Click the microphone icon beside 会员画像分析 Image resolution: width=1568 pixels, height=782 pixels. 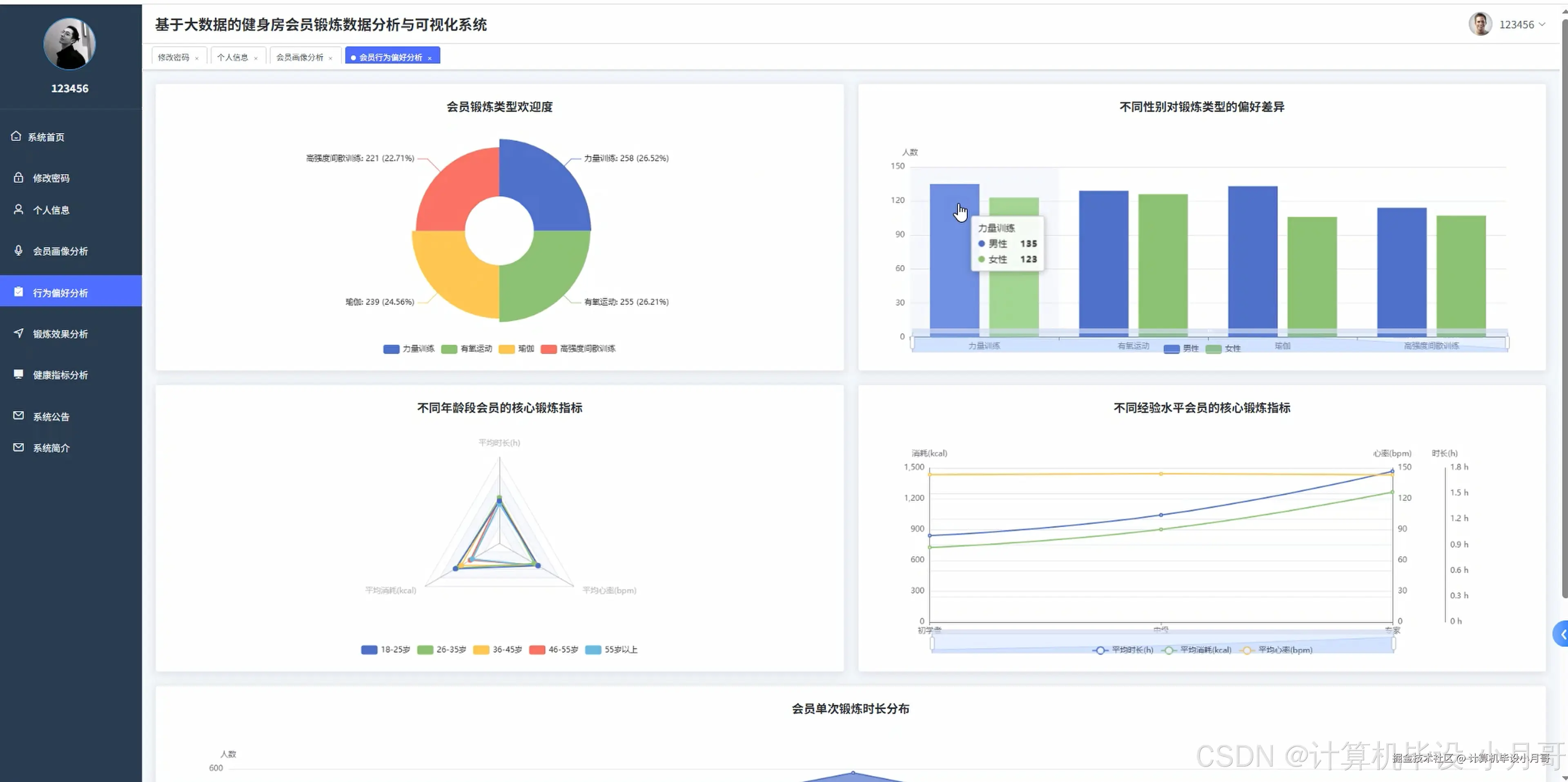click(18, 251)
